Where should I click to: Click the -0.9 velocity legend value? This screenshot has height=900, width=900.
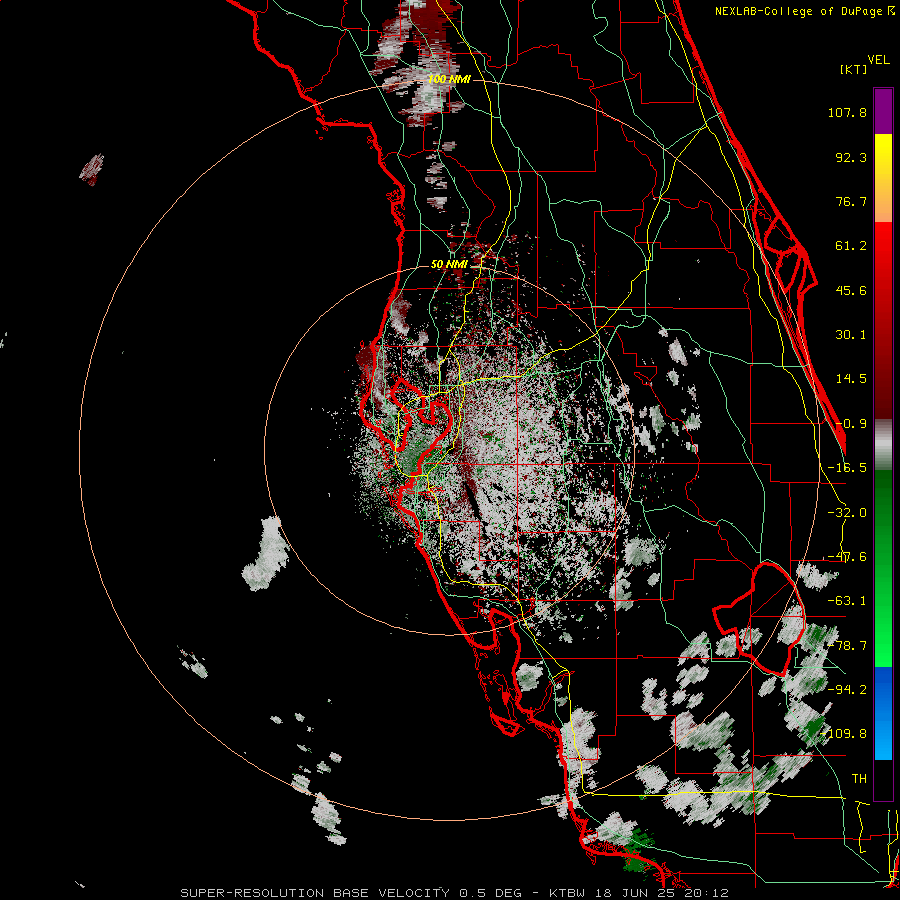851,424
